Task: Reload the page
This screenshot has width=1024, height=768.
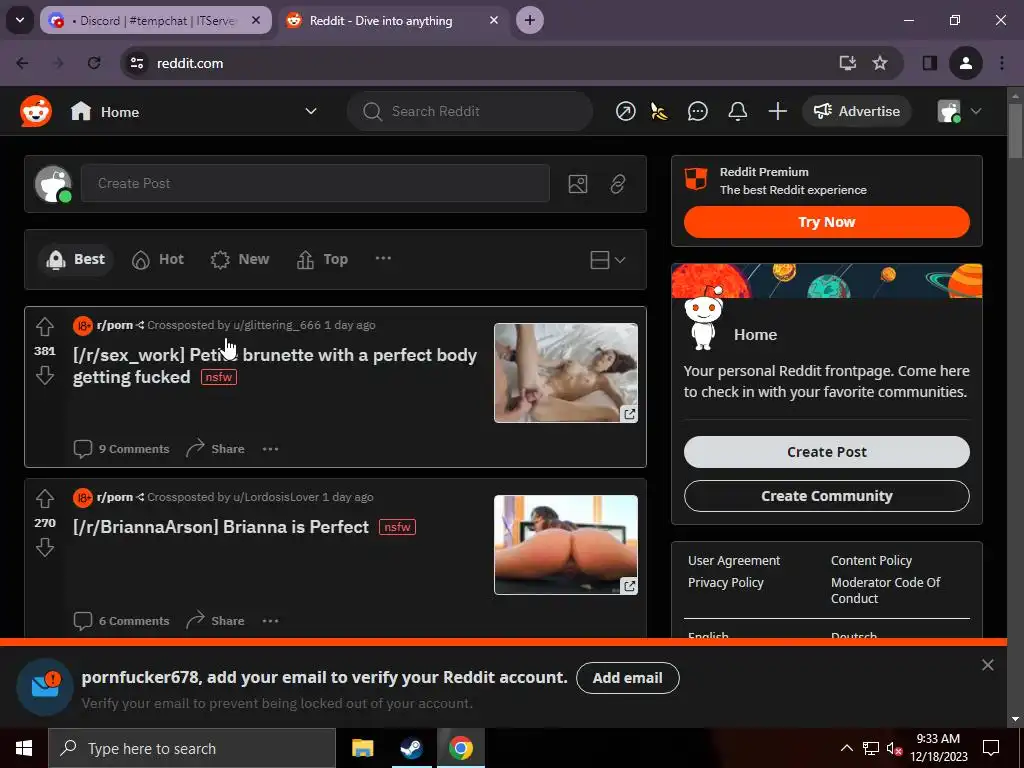Action: pos(94,63)
